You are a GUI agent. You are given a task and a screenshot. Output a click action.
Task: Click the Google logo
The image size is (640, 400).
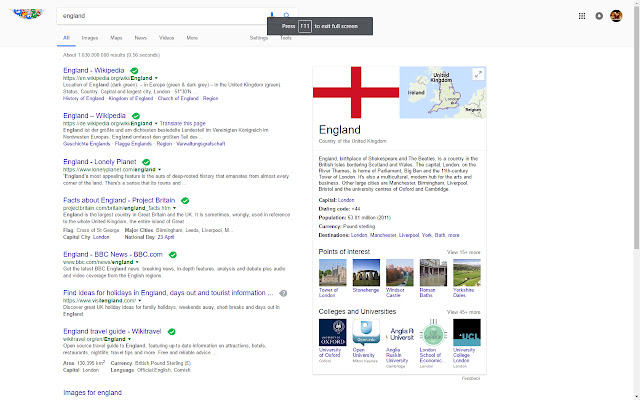point(28,14)
